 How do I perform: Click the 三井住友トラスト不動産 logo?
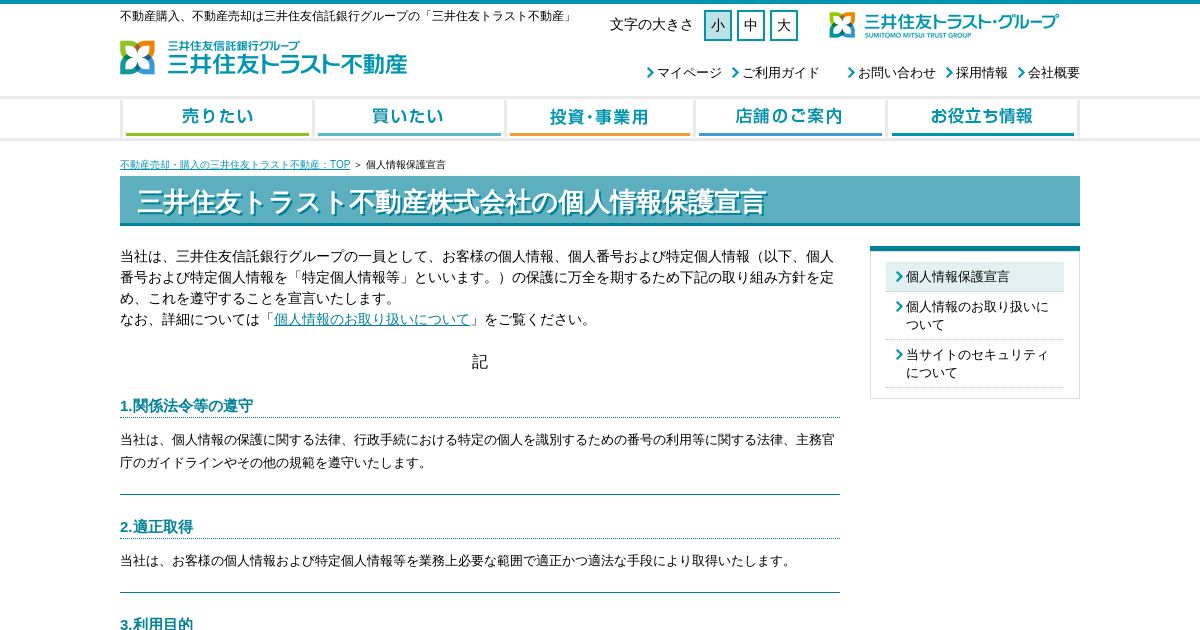[263, 58]
